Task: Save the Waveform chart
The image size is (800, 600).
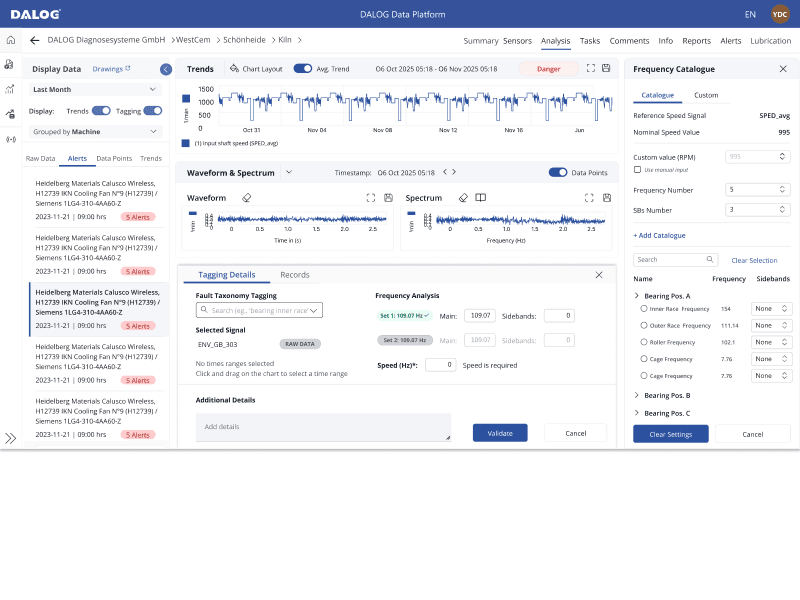Action: pos(388,197)
